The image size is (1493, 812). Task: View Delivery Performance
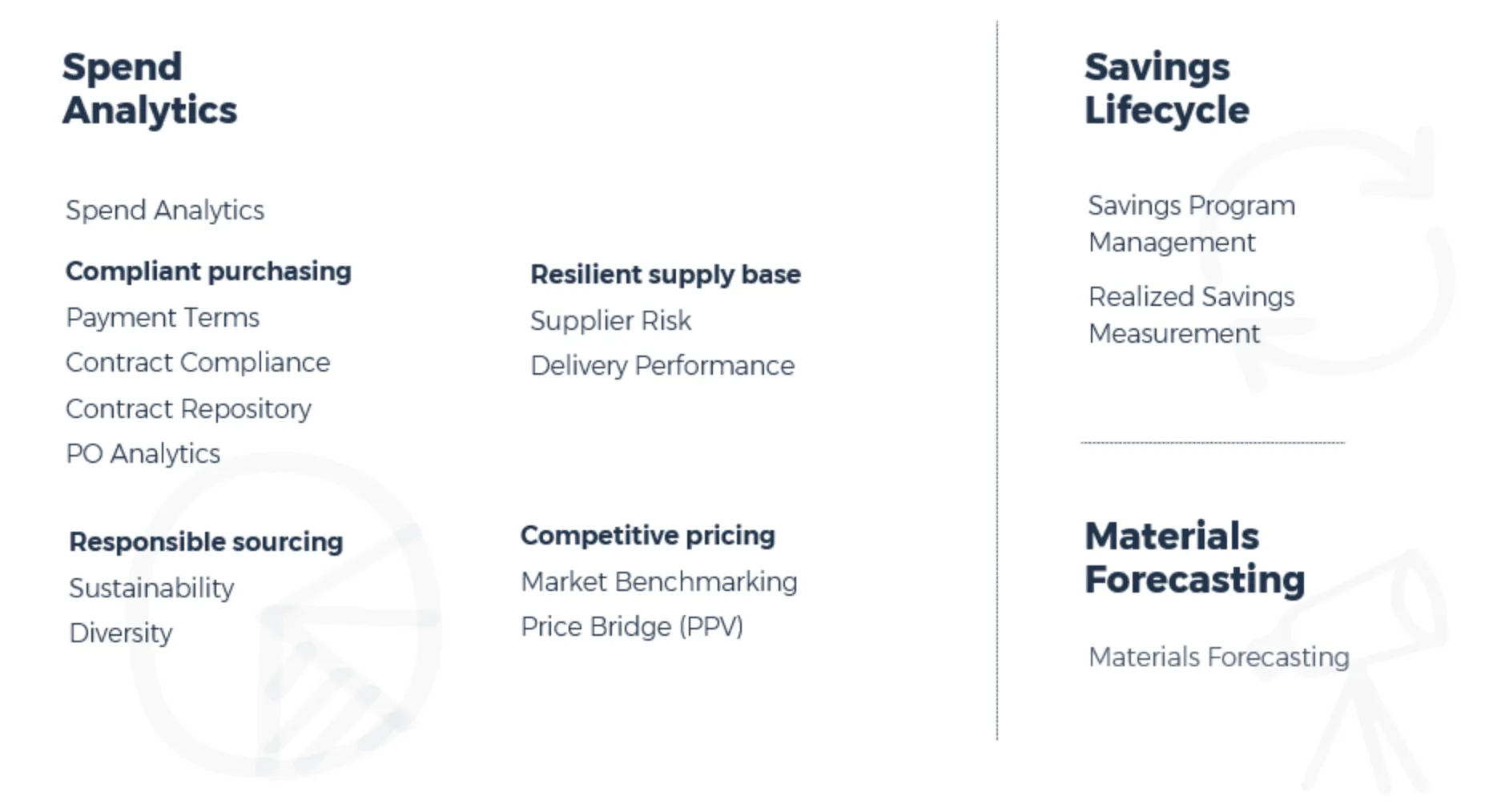click(662, 366)
